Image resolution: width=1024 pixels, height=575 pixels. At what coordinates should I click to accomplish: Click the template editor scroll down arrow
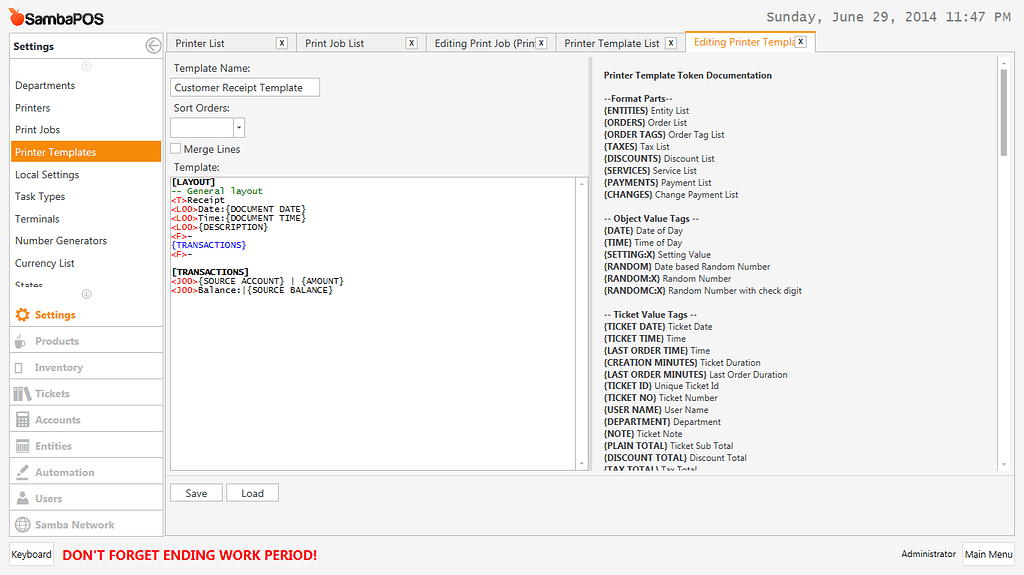[x=581, y=464]
